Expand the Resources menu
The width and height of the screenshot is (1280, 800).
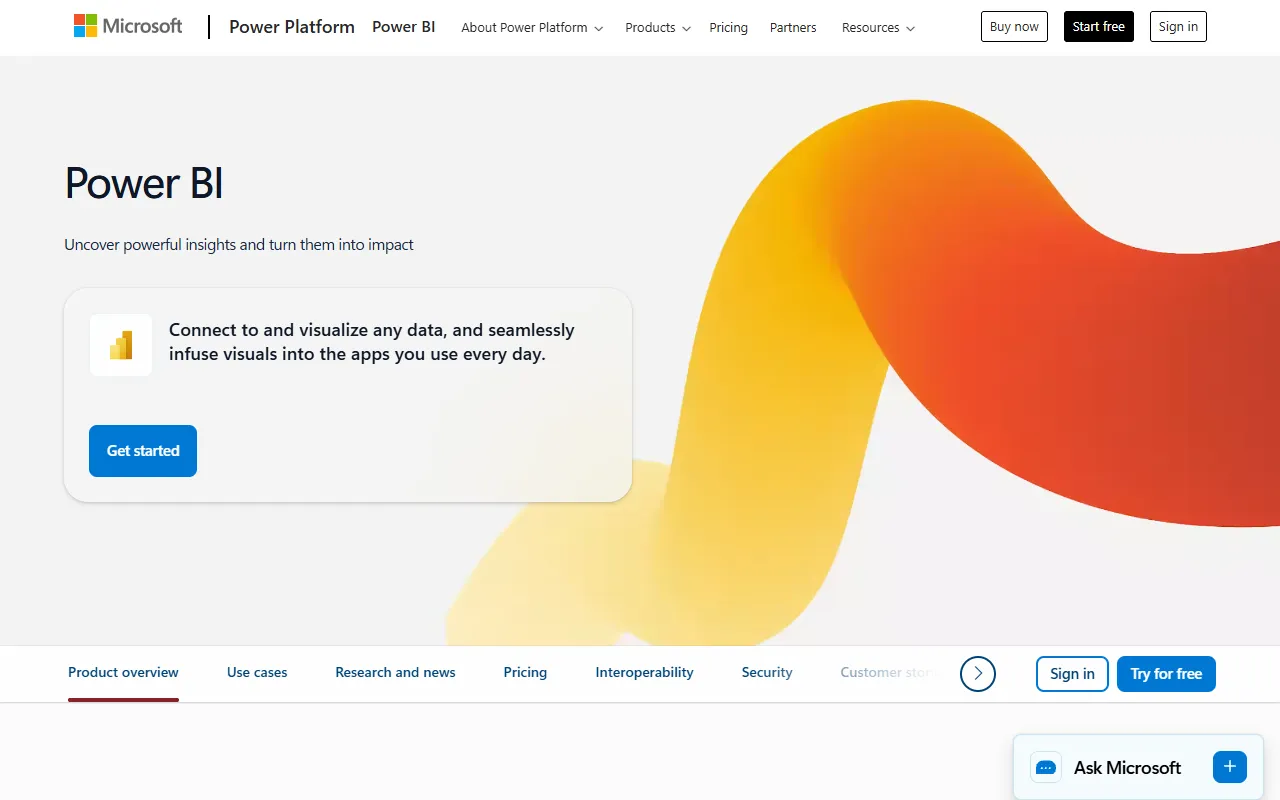877,28
